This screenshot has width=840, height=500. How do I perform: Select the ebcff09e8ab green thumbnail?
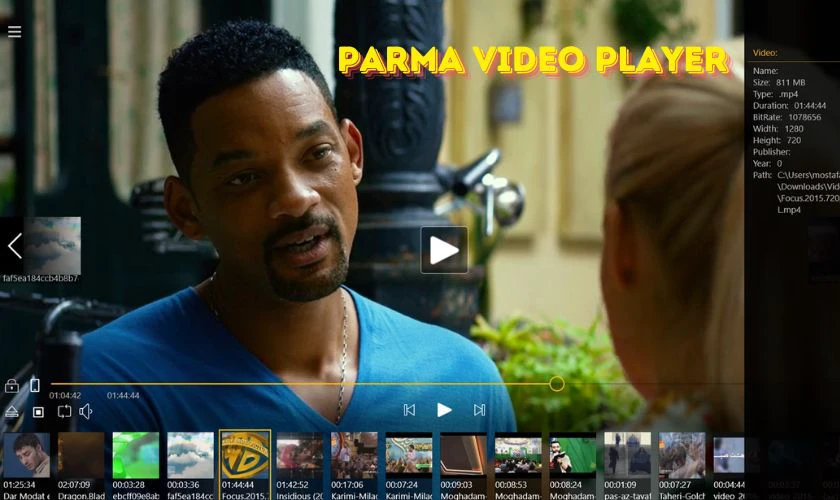136,456
